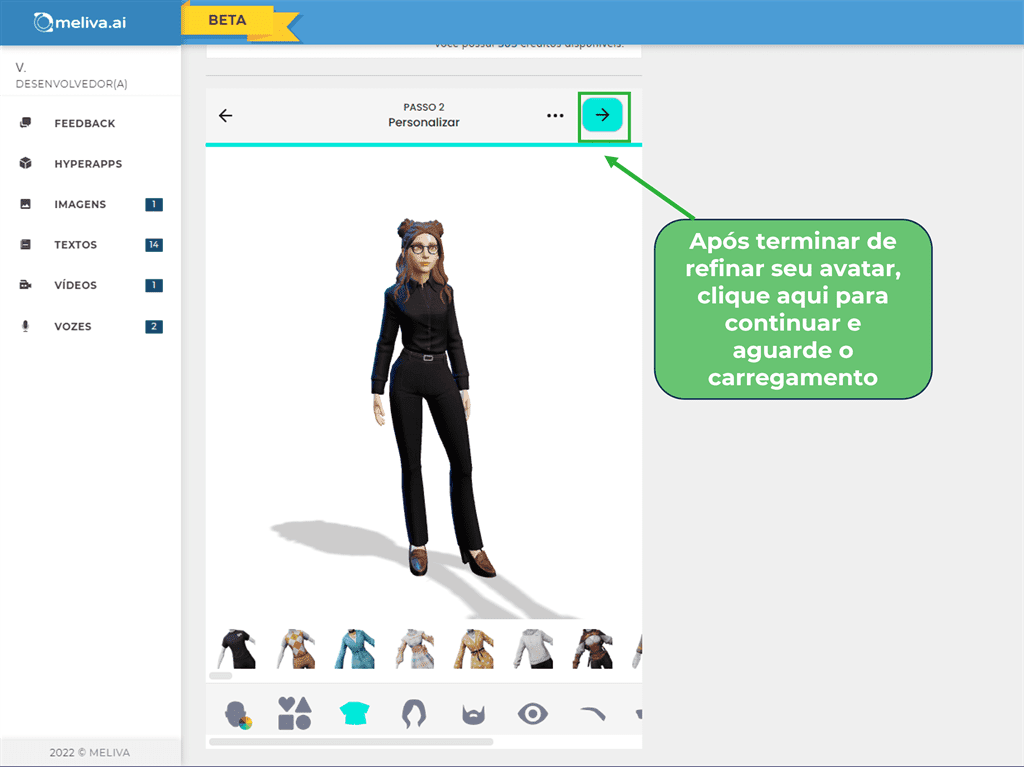Click the Vozes count badge 2
The image size is (1024, 767).
pos(154,327)
